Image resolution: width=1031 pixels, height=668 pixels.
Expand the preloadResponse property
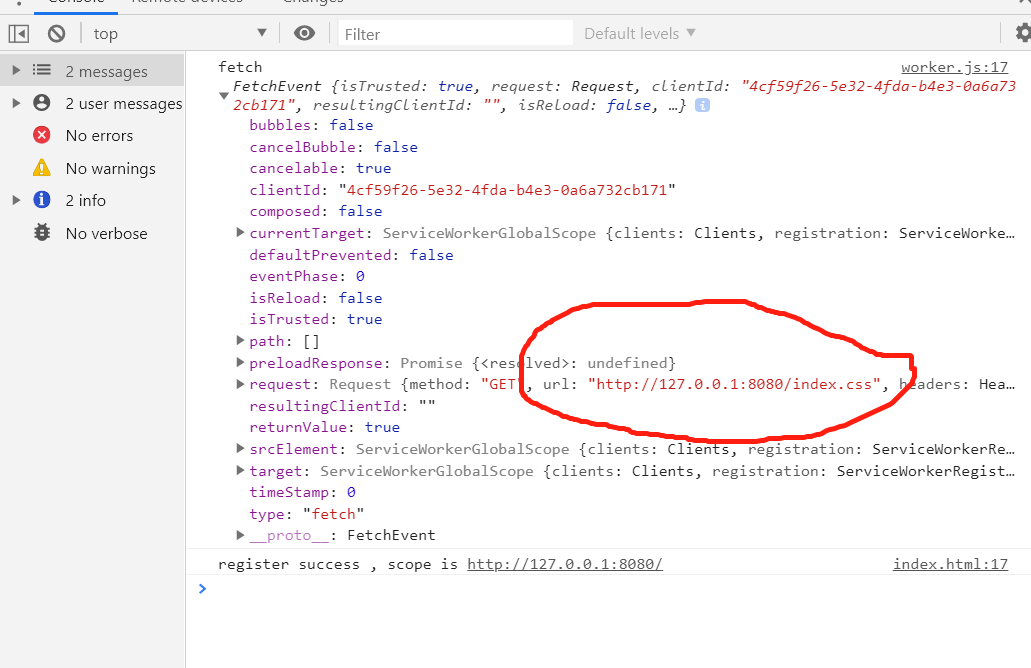pyautogui.click(x=240, y=362)
